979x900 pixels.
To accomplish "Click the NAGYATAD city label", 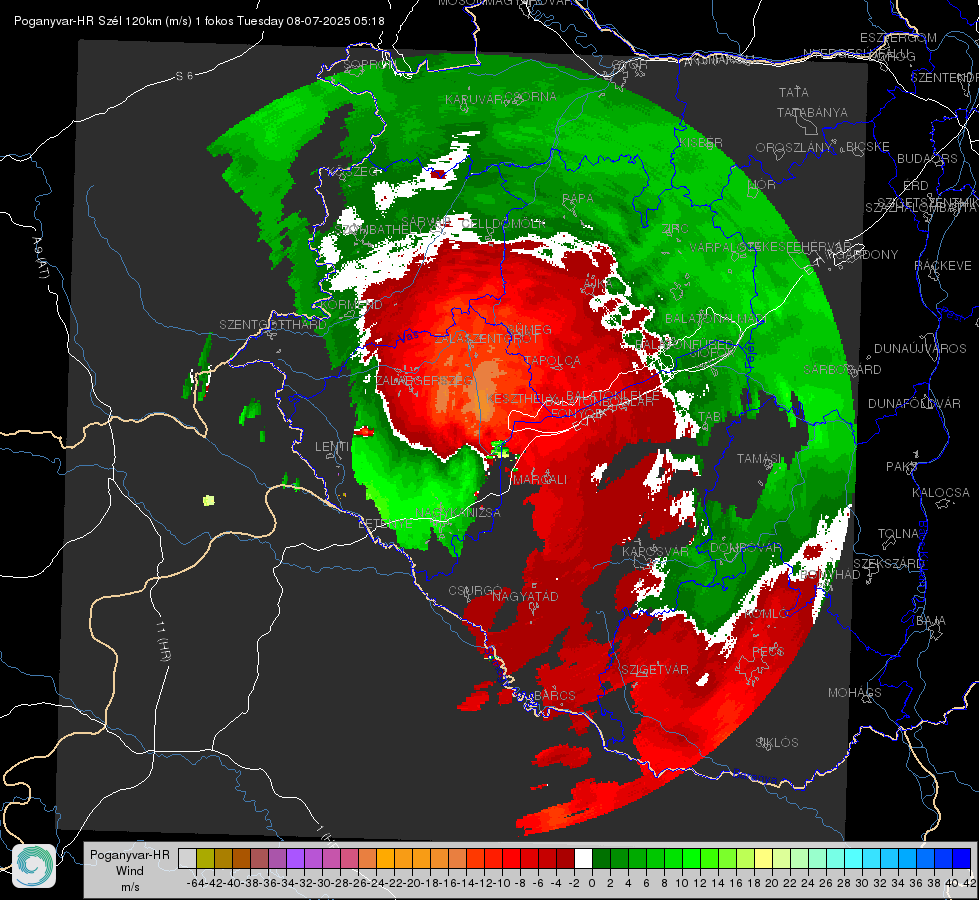I will (525, 596).
